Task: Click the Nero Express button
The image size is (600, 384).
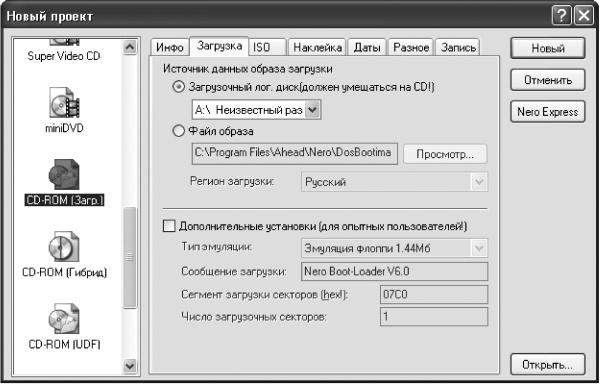Action: coord(548,112)
